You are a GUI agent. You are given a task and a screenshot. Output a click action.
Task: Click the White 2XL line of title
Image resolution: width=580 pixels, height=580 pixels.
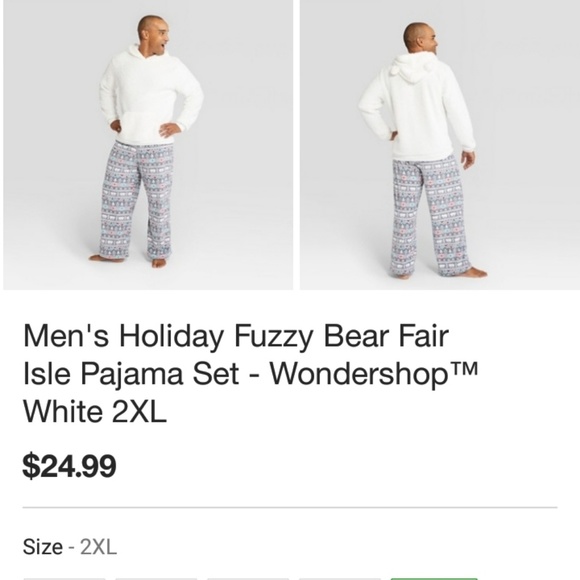point(95,412)
